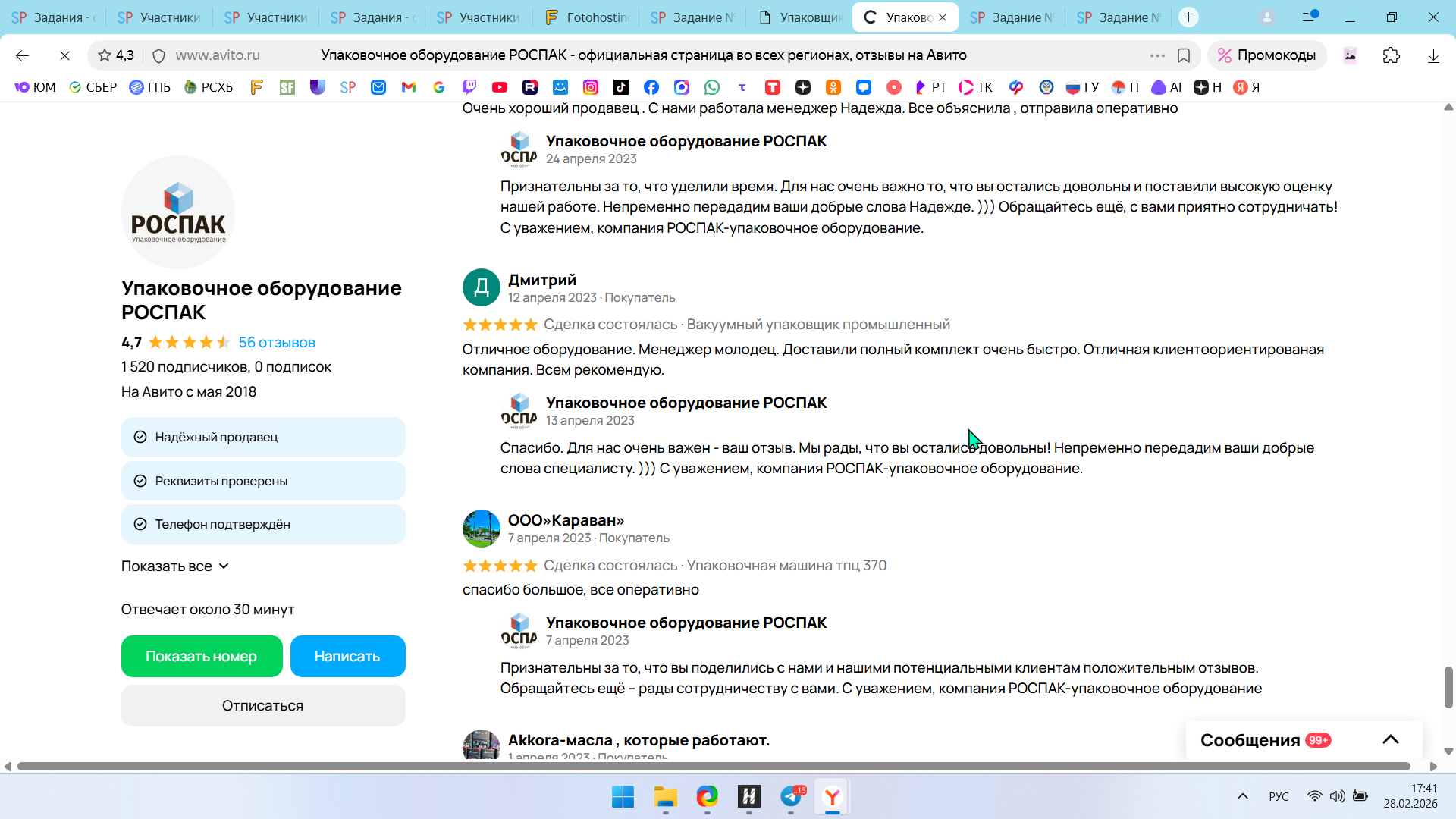Open the WhatsApp bookmark icon
Image resolution: width=1456 pixels, height=819 pixels.
(x=711, y=87)
